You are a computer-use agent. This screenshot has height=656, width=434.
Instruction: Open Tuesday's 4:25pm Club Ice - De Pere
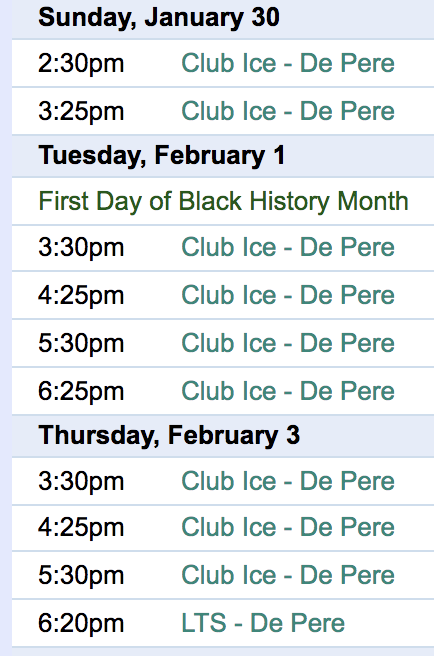[x=288, y=295]
